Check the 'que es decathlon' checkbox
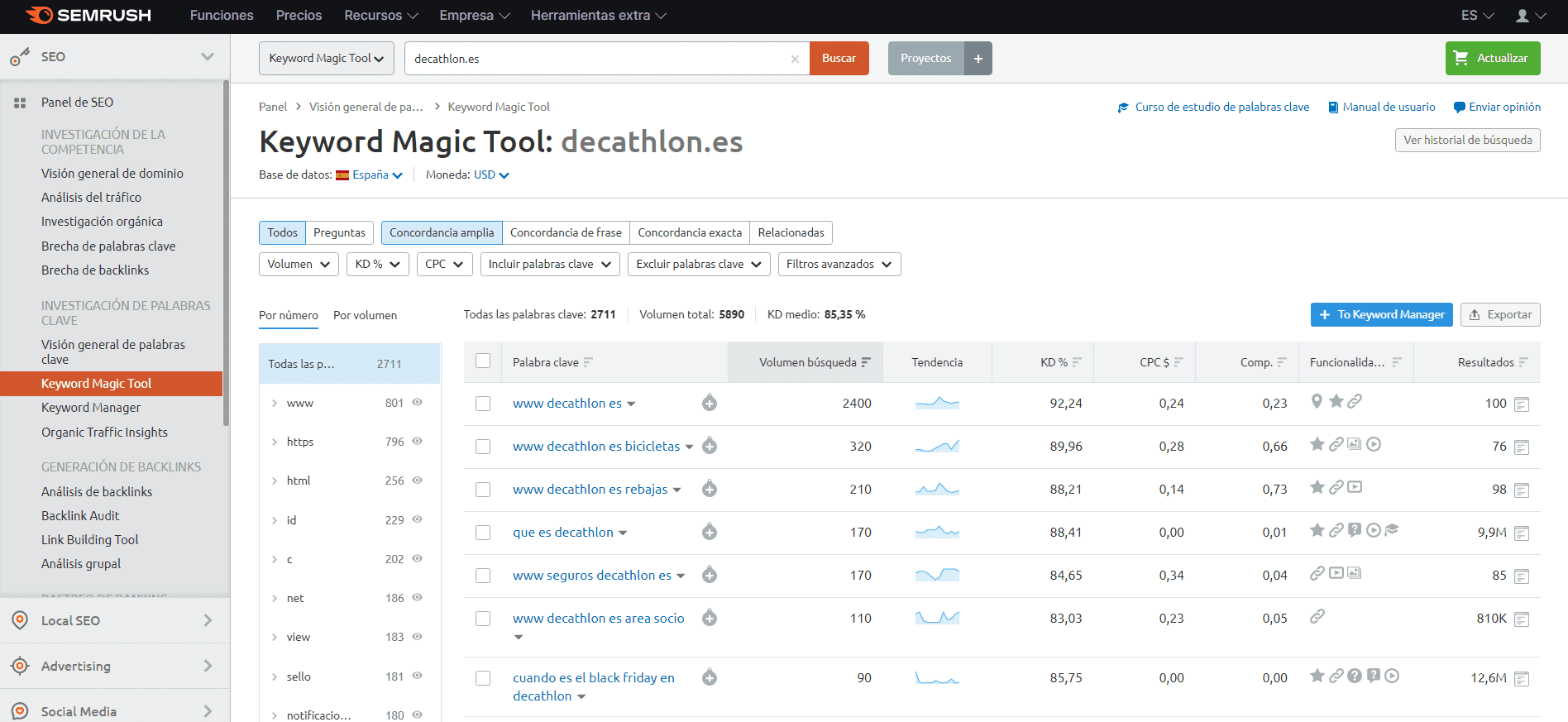 (x=483, y=533)
